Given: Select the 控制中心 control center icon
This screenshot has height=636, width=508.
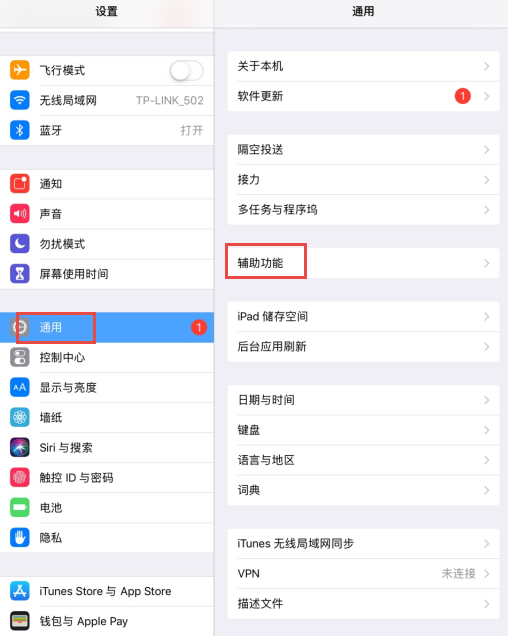Looking at the screenshot, I should tap(19, 357).
